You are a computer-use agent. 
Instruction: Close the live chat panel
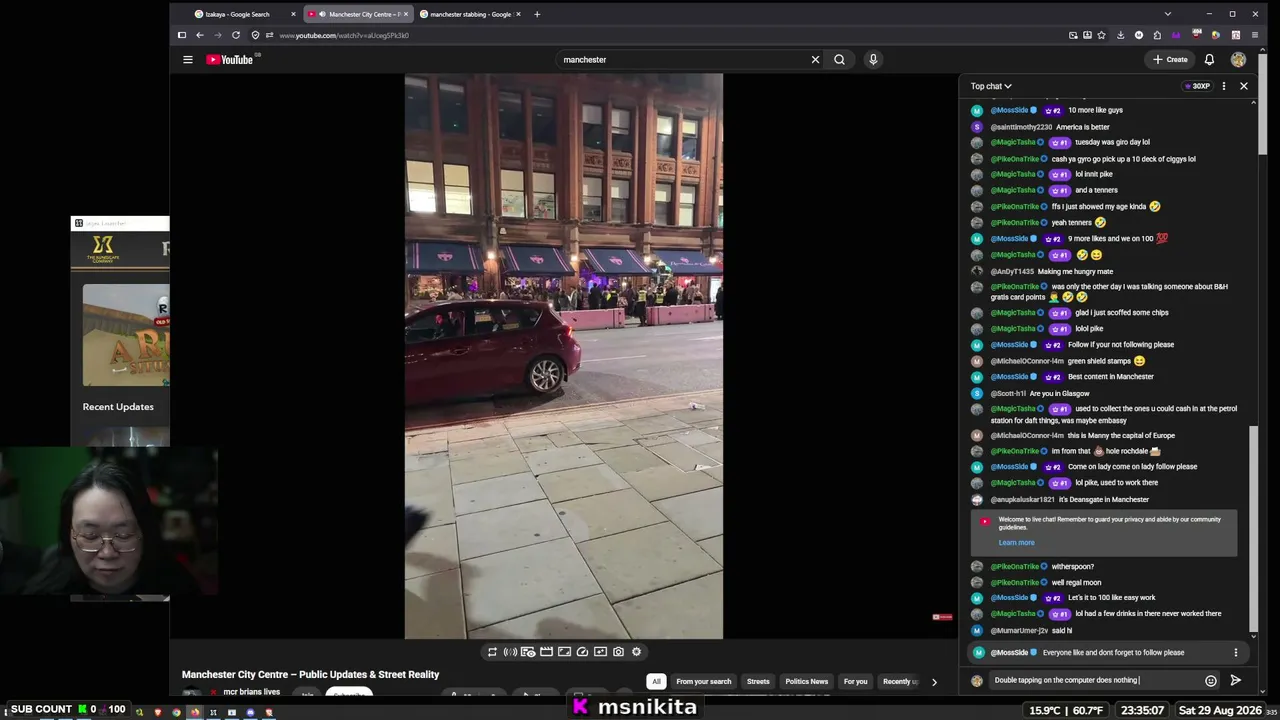coord(1244,86)
